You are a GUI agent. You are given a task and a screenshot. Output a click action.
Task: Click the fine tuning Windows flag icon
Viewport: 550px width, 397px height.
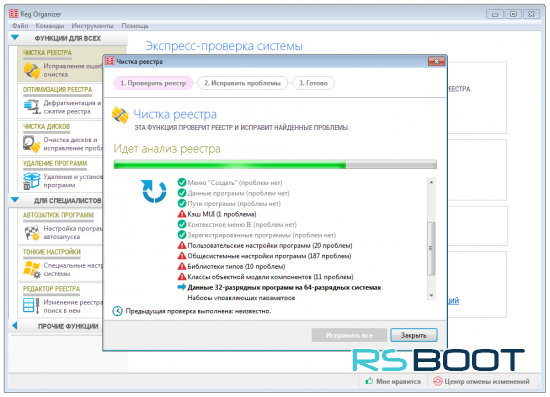pyautogui.click(x=32, y=269)
